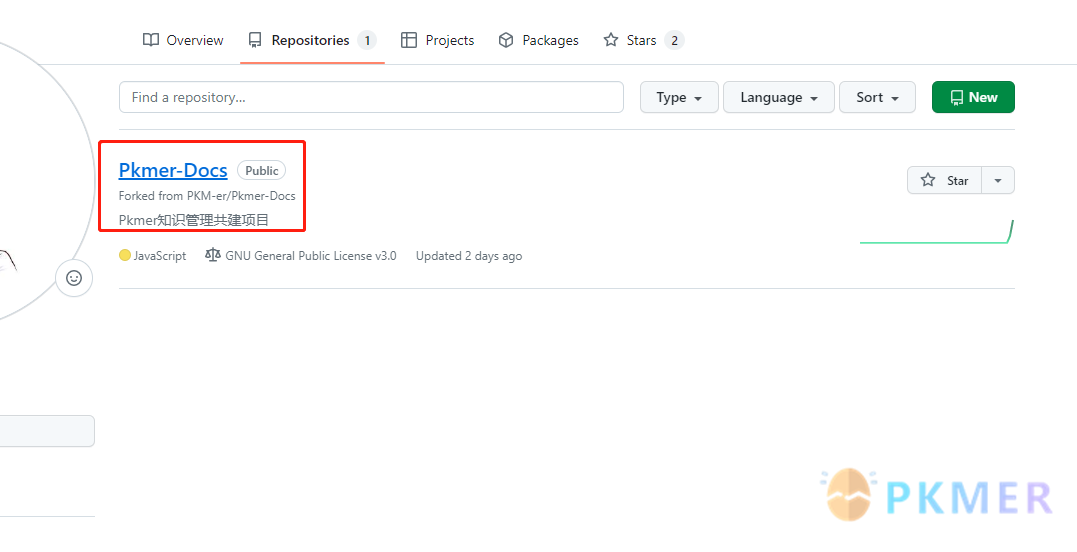Click the 'Updated 2 days ago' text
This screenshot has width=1077, height=552.
click(x=469, y=255)
